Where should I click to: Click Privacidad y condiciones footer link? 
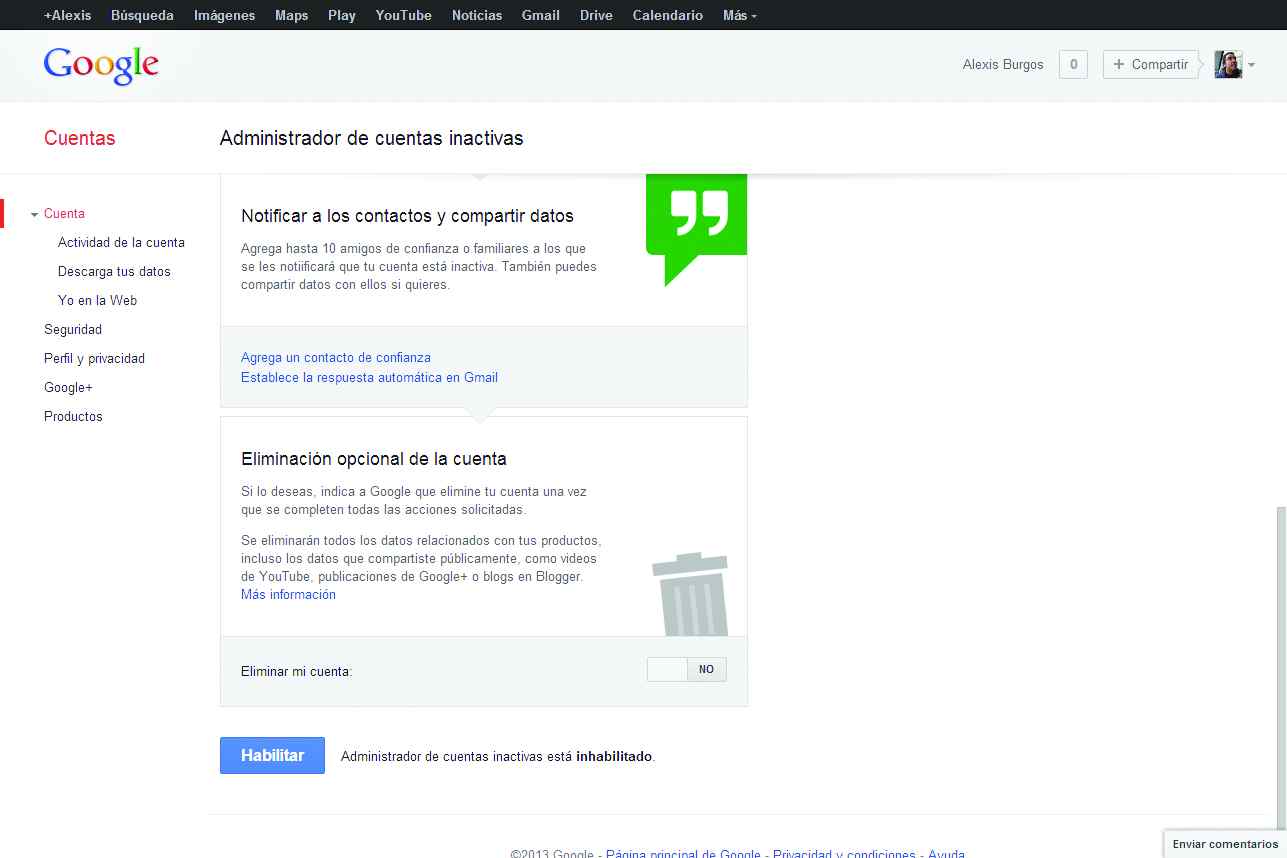pyautogui.click(x=844, y=854)
